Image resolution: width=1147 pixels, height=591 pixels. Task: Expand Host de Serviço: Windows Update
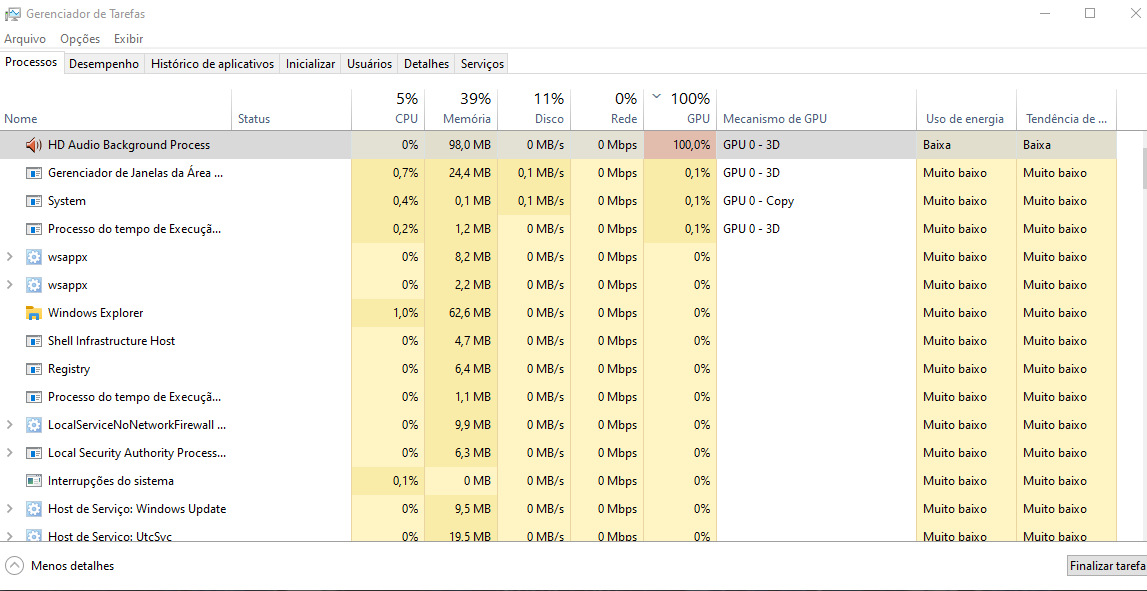click(x=10, y=509)
